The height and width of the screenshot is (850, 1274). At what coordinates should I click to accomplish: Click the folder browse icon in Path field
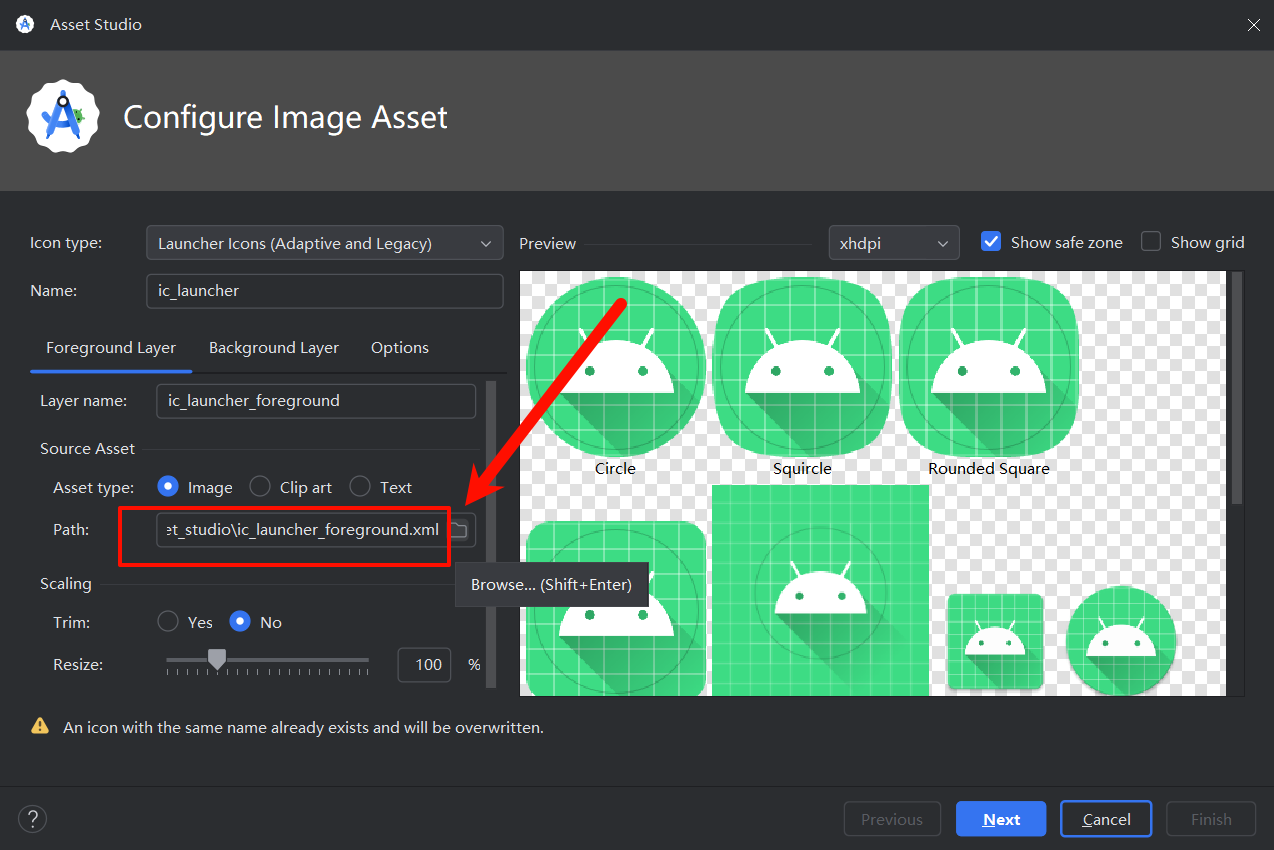[x=459, y=530]
